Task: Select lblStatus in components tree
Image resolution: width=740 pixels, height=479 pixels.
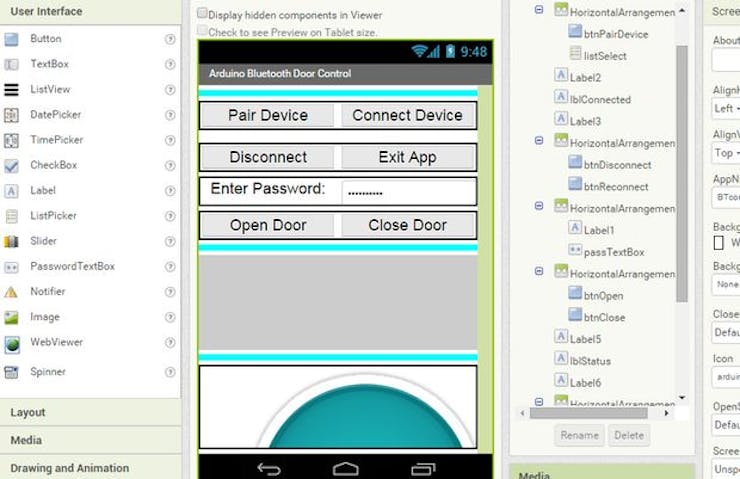Action: [x=590, y=361]
